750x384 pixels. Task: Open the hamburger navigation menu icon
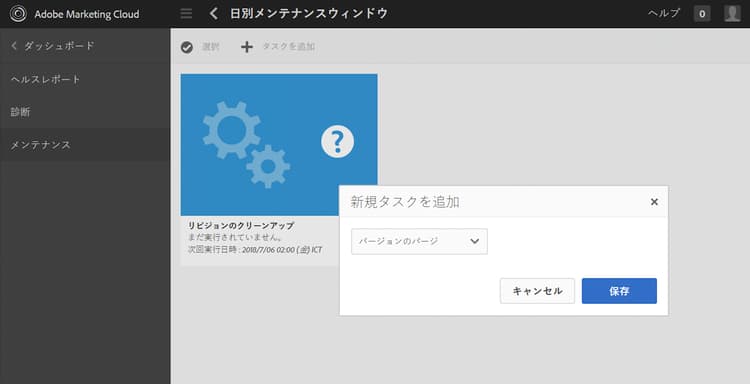click(186, 14)
